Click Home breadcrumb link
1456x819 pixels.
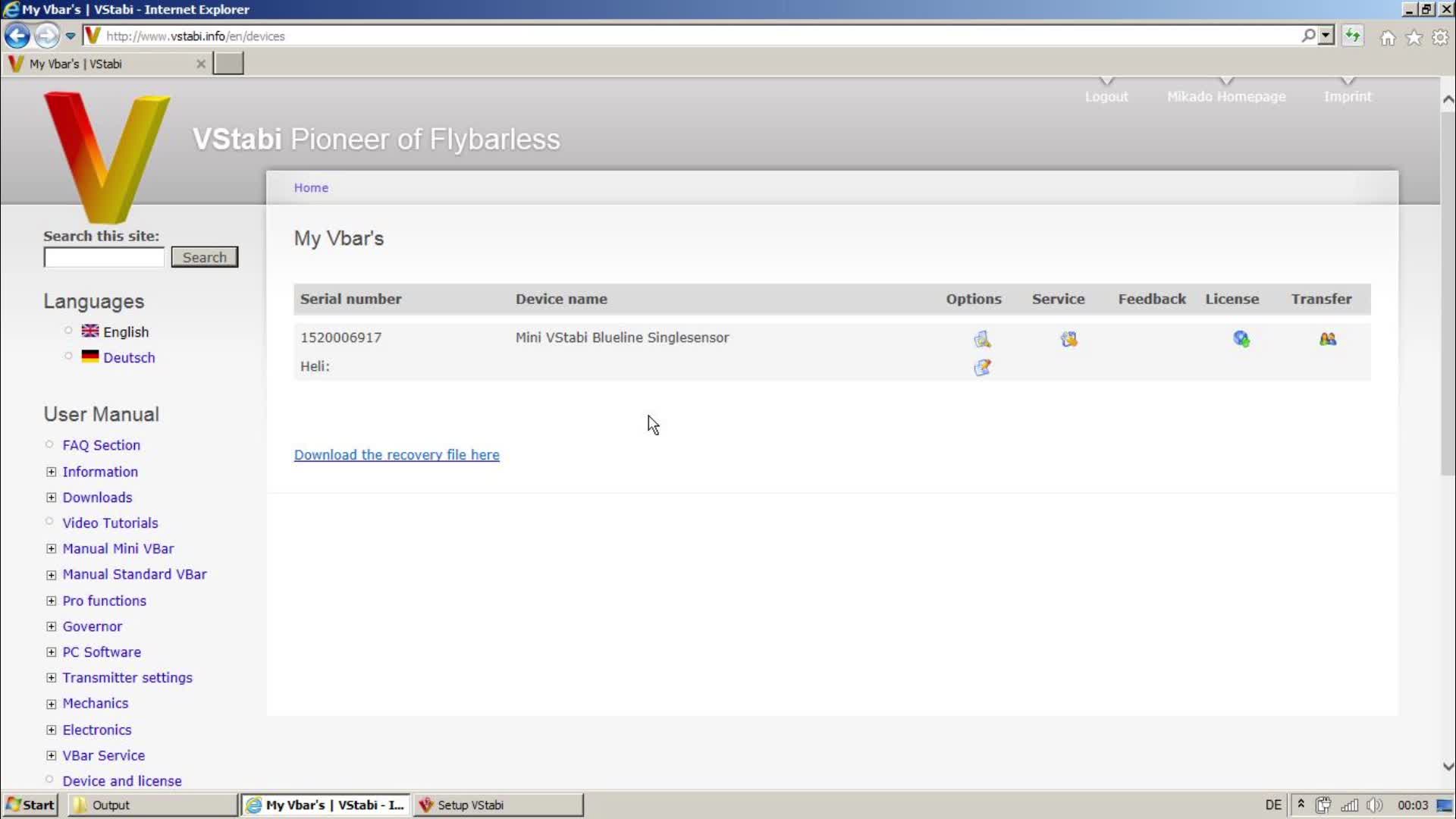(x=311, y=187)
